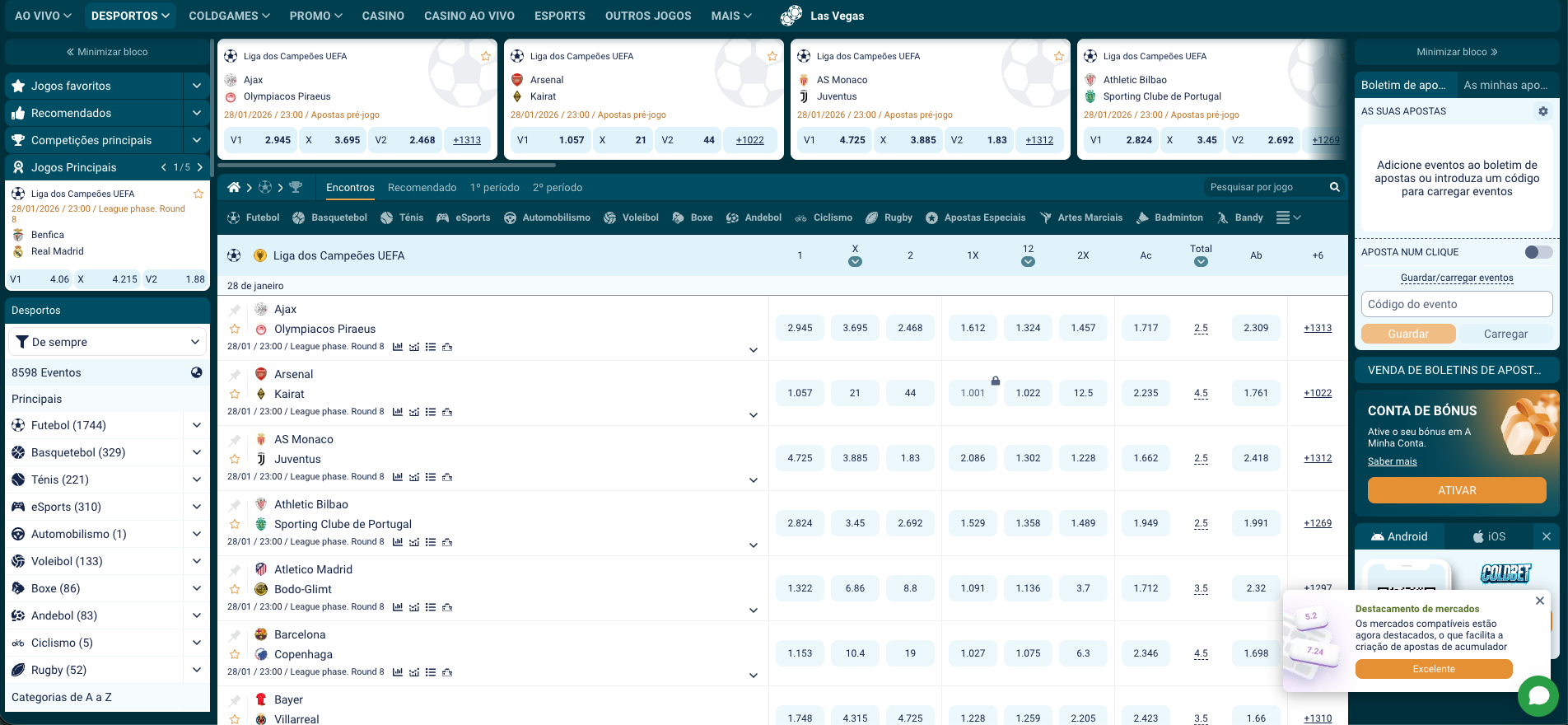This screenshot has width=1568, height=725.
Task: Click the Código do evento field
Action: pos(1457,304)
